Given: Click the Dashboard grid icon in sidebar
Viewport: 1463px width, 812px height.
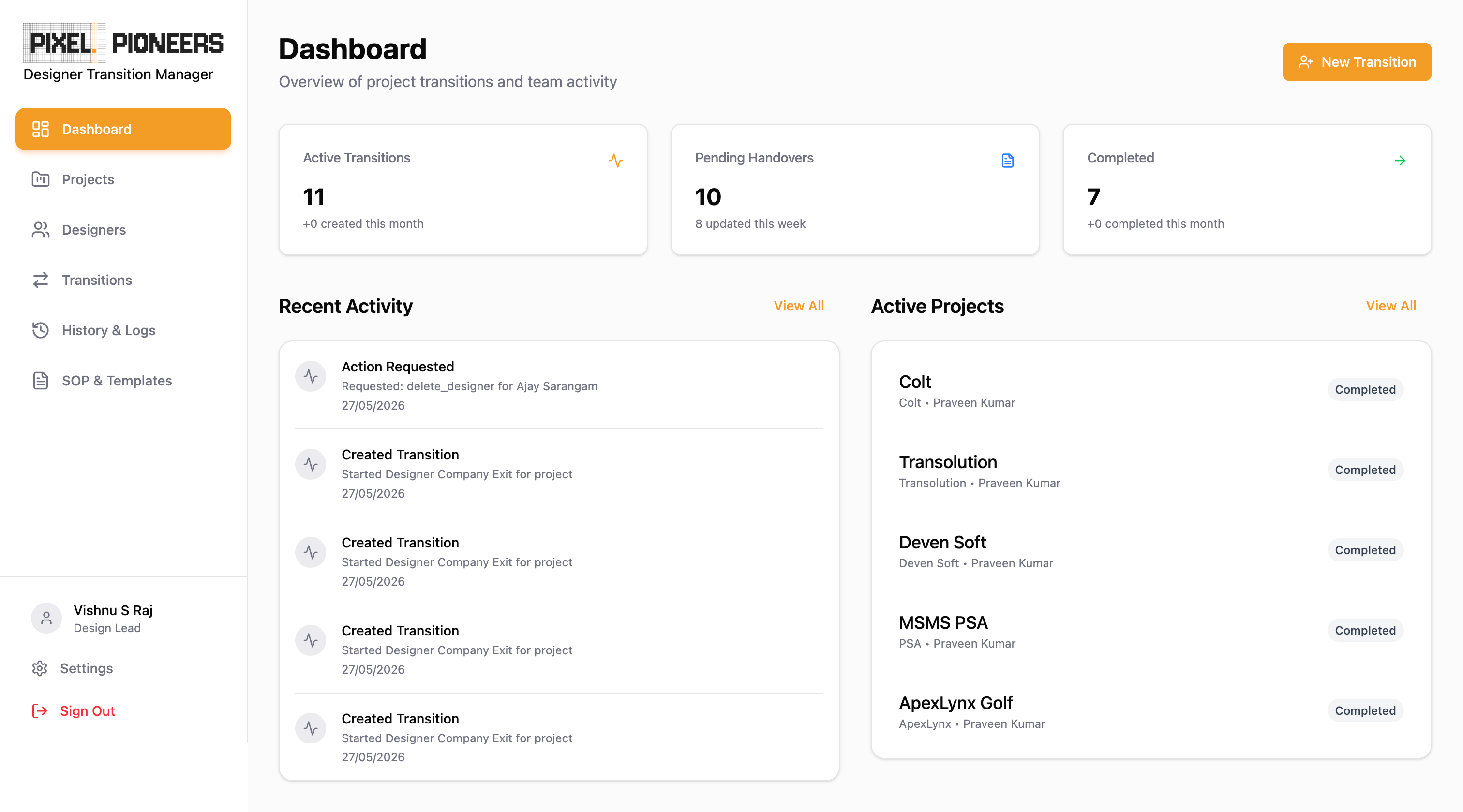Looking at the screenshot, I should point(40,129).
